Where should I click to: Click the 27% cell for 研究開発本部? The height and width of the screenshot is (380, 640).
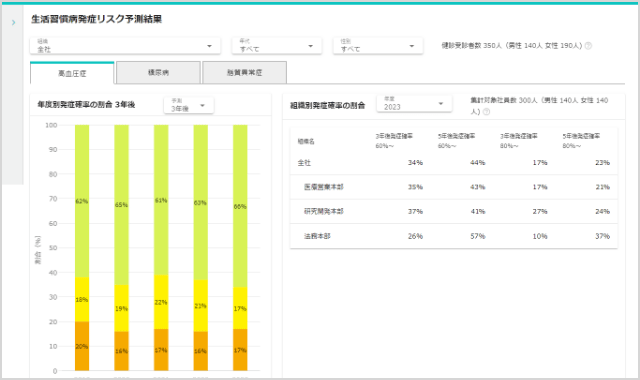(x=540, y=211)
